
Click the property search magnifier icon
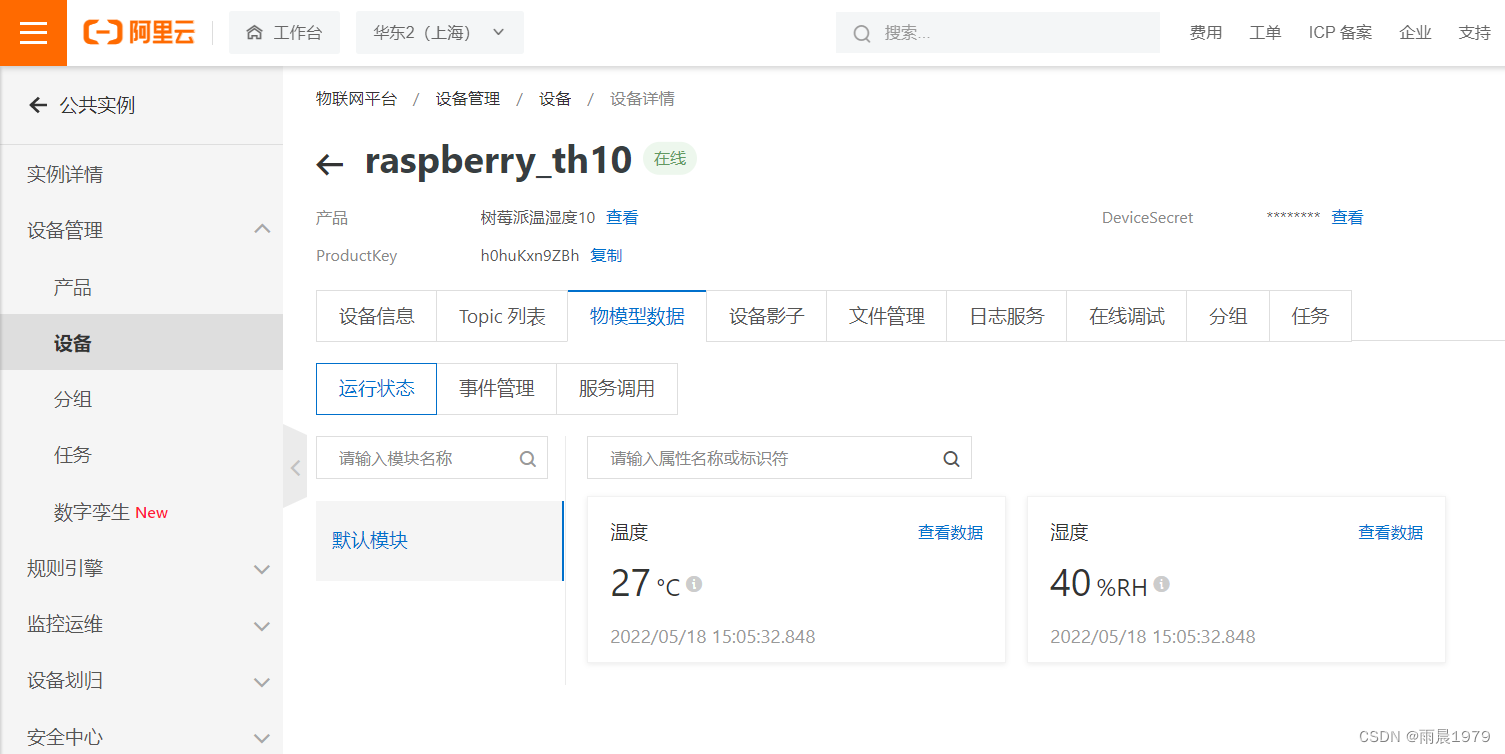(x=951, y=459)
